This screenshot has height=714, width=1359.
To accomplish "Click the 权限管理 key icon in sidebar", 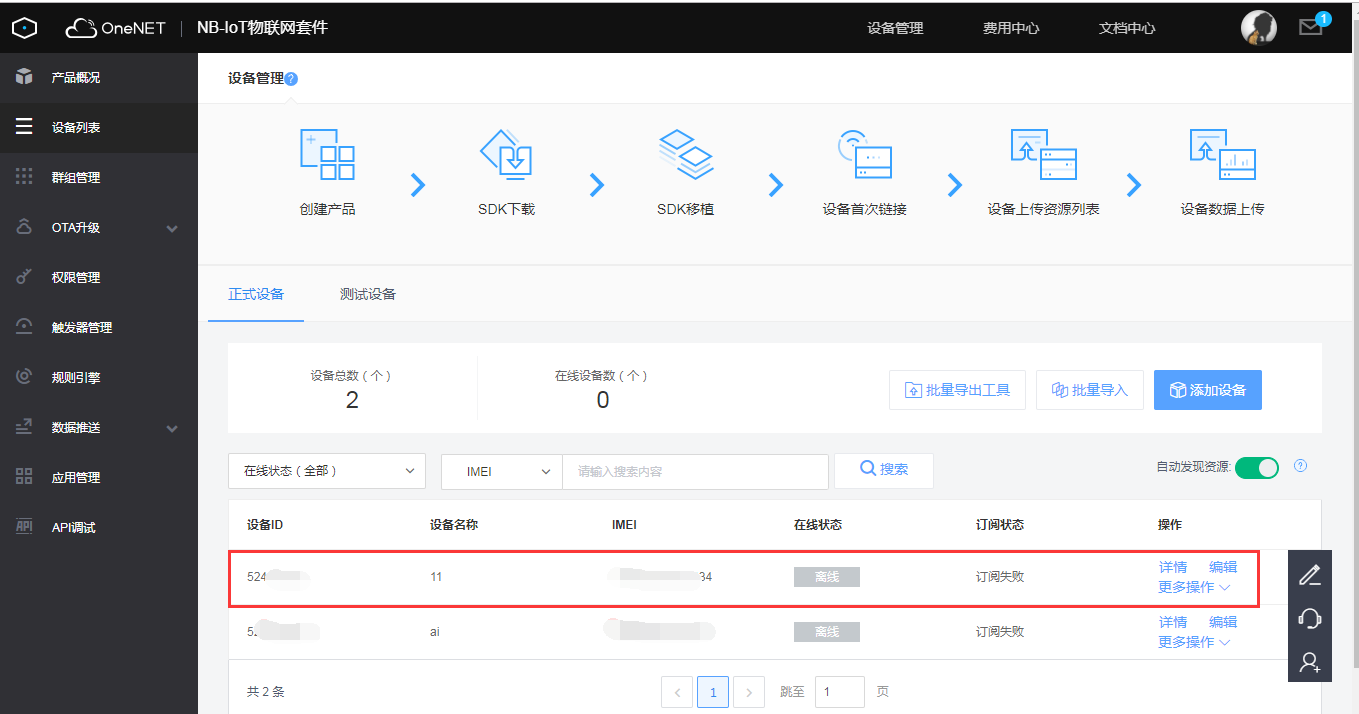I will pos(24,277).
